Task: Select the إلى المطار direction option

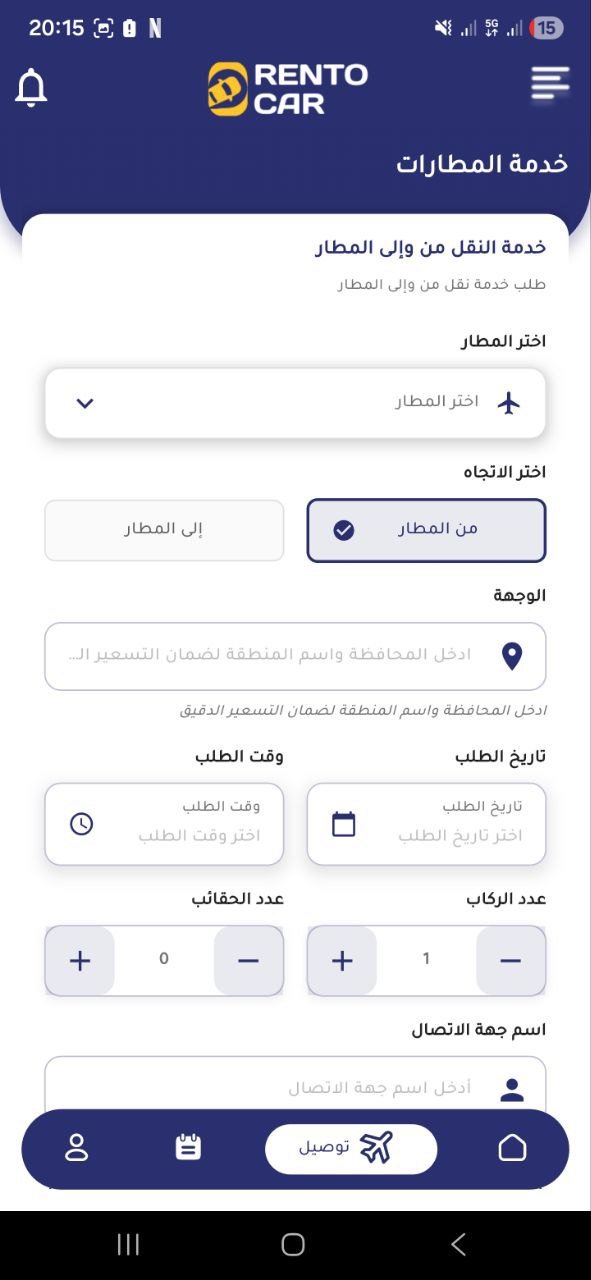Action: click(163, 530)
